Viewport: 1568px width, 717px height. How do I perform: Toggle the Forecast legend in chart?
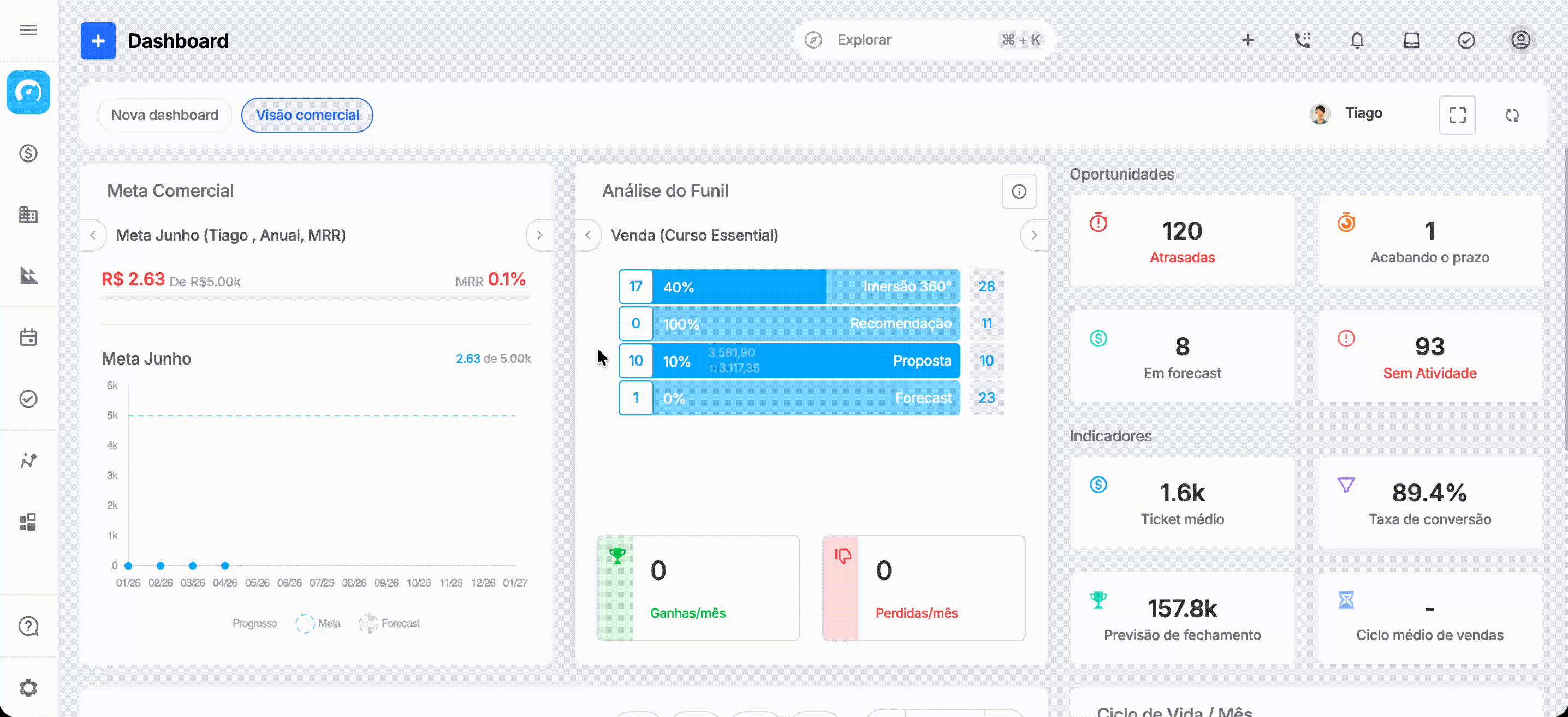pos(389,623)
